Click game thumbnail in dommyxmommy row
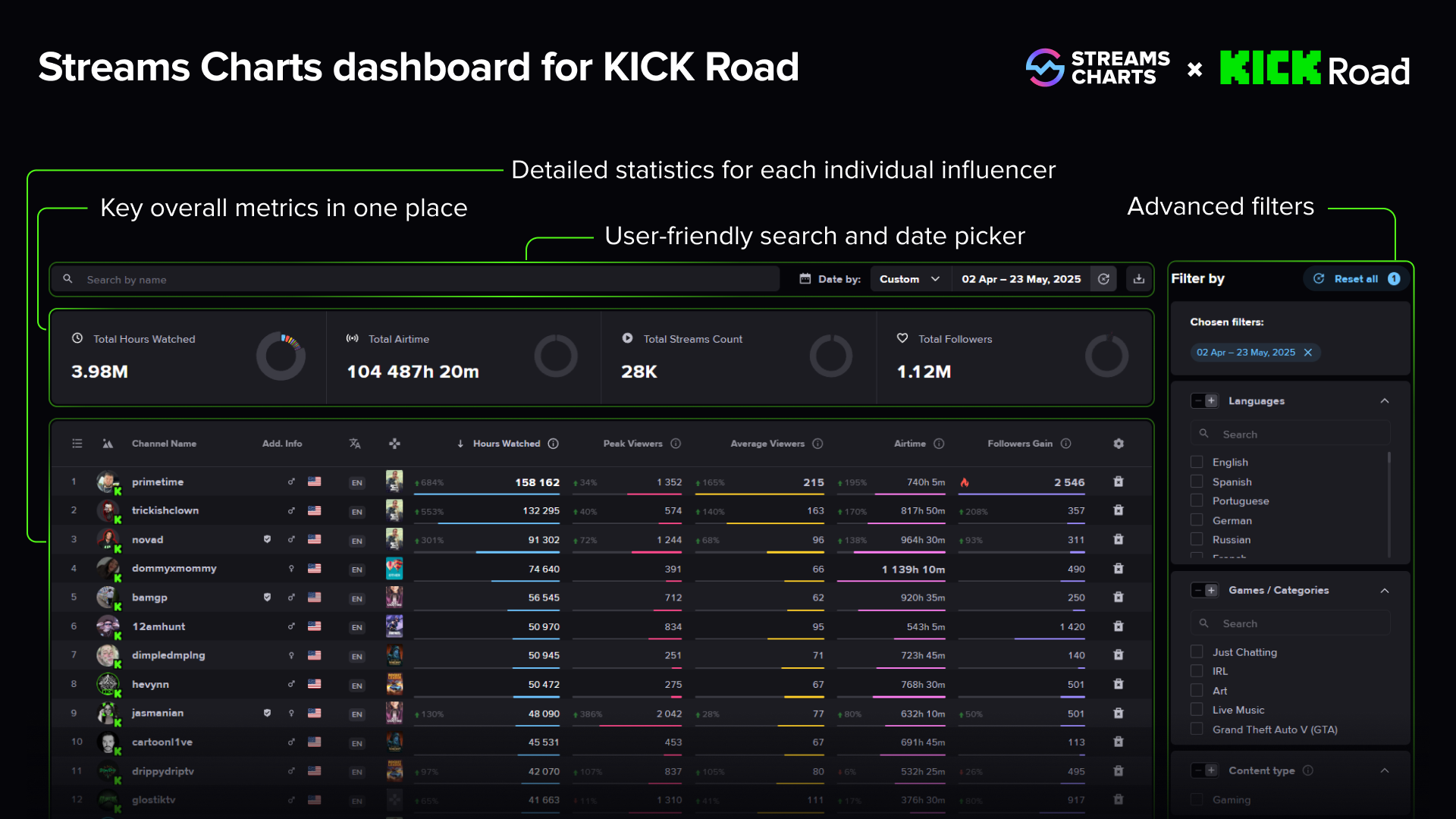 [394, 568]
